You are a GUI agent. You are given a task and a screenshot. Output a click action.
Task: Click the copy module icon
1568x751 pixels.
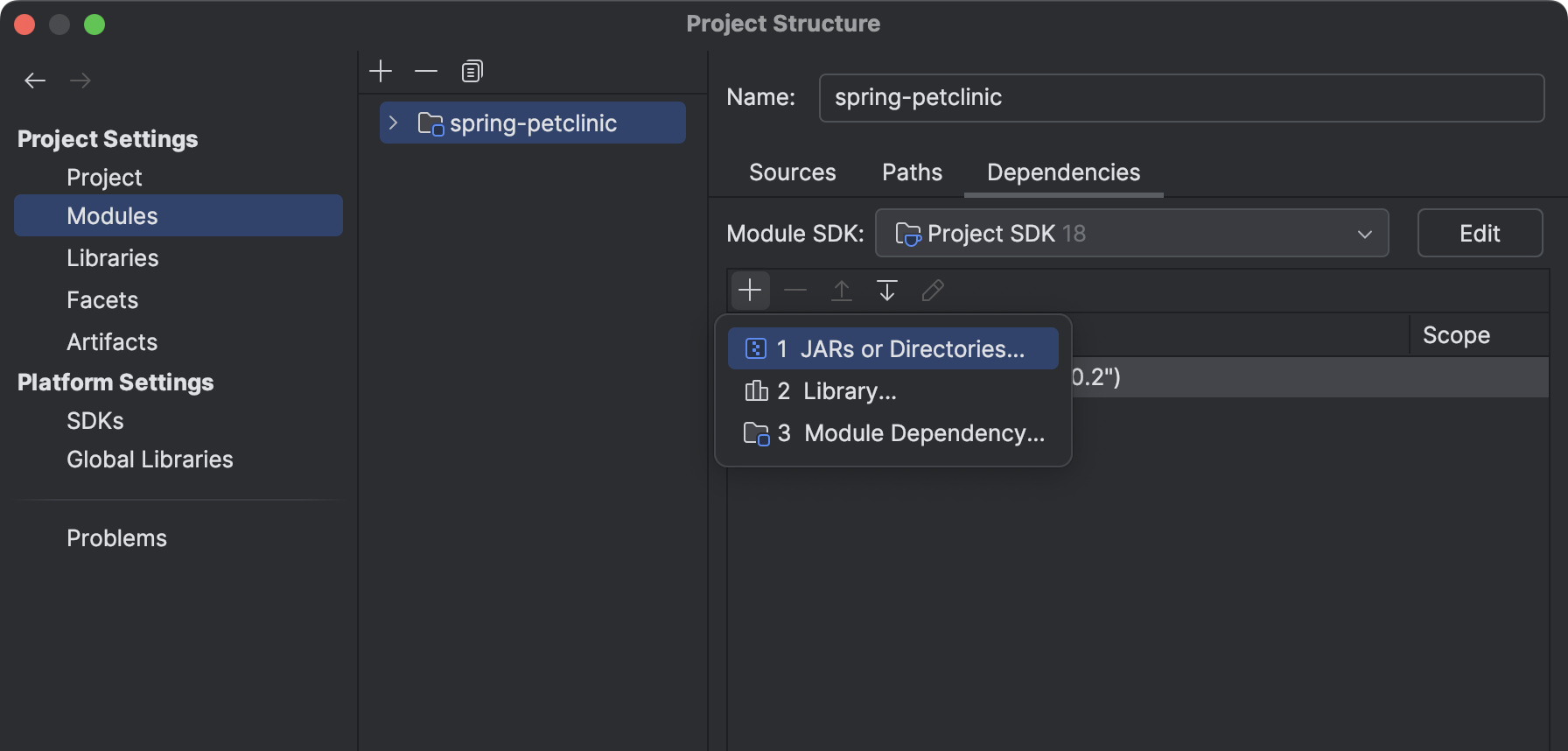point(472,71)
